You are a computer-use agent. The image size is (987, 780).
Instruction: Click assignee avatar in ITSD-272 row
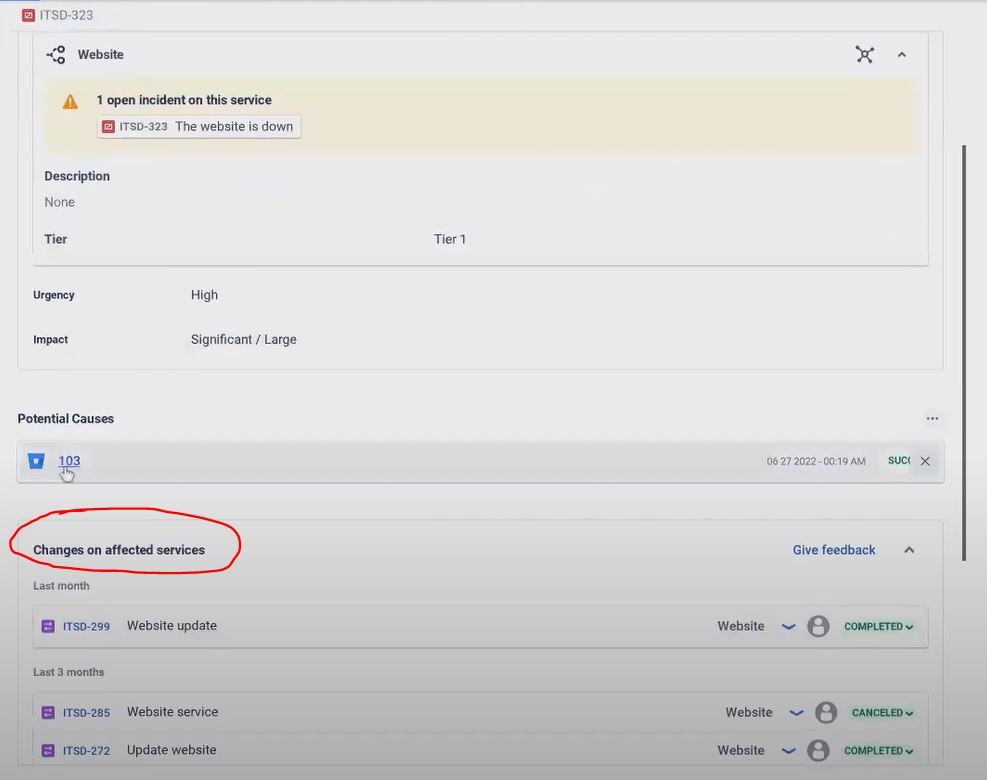coord(818,750)
